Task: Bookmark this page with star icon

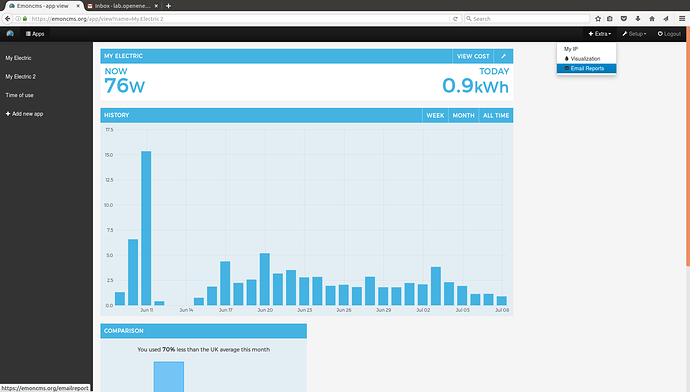Action: tap(598, 18)
